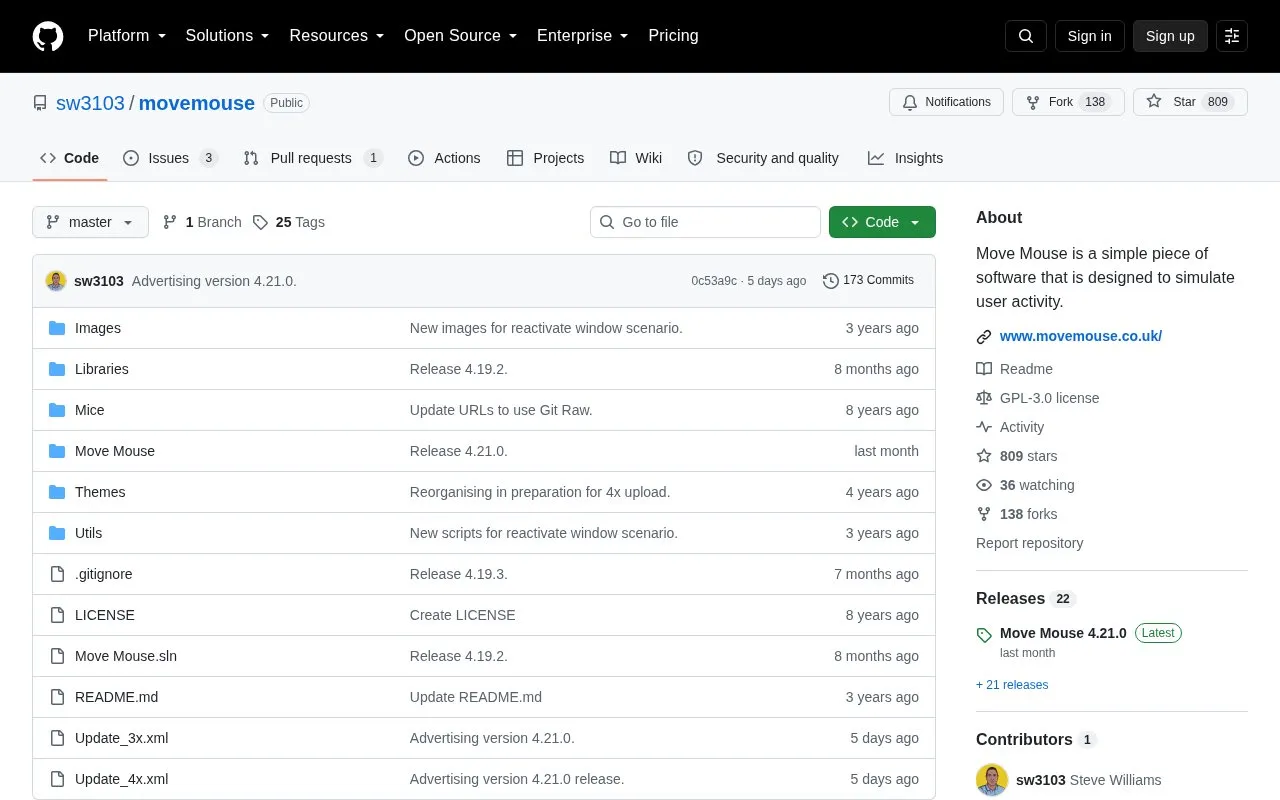Expand the Platform menu
This screenshot has height=800, width=1280.
click(x=127, y=36)
